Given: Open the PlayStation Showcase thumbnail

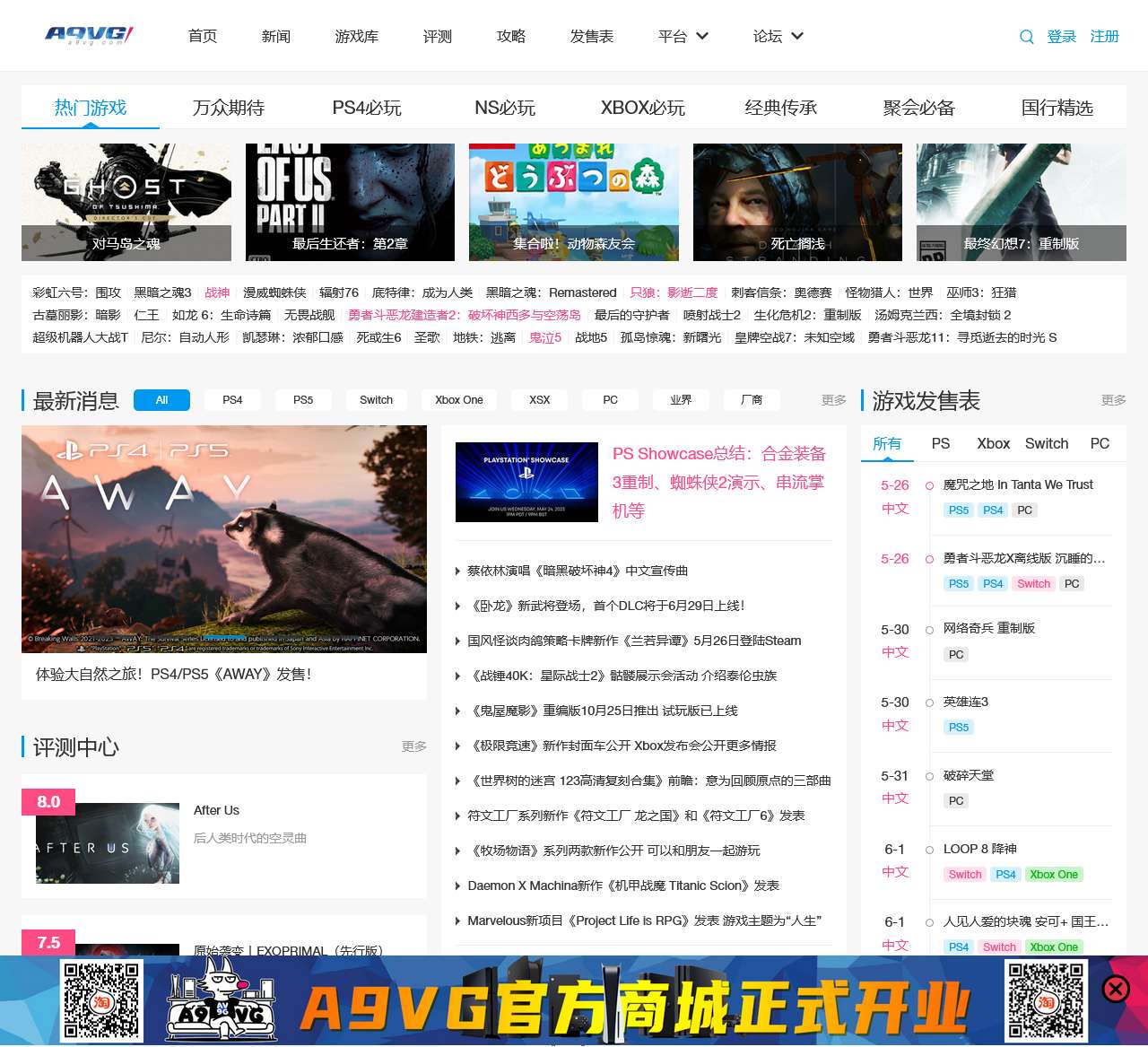Looking at the screenshot, I should coord(526,482).
